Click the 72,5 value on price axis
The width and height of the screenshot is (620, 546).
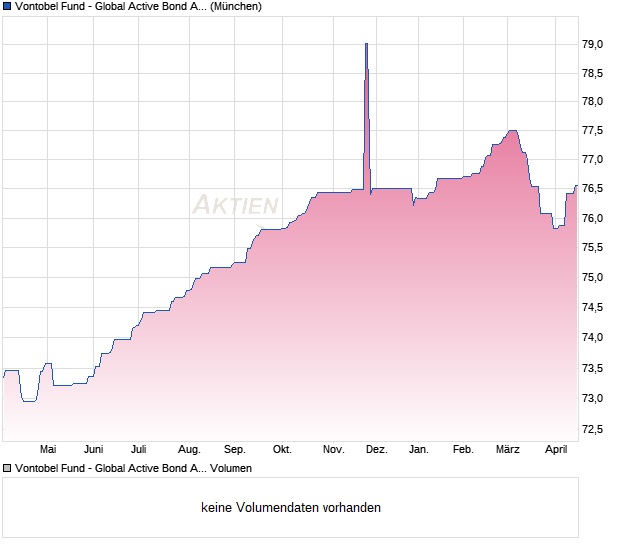(x=593, y=429)
